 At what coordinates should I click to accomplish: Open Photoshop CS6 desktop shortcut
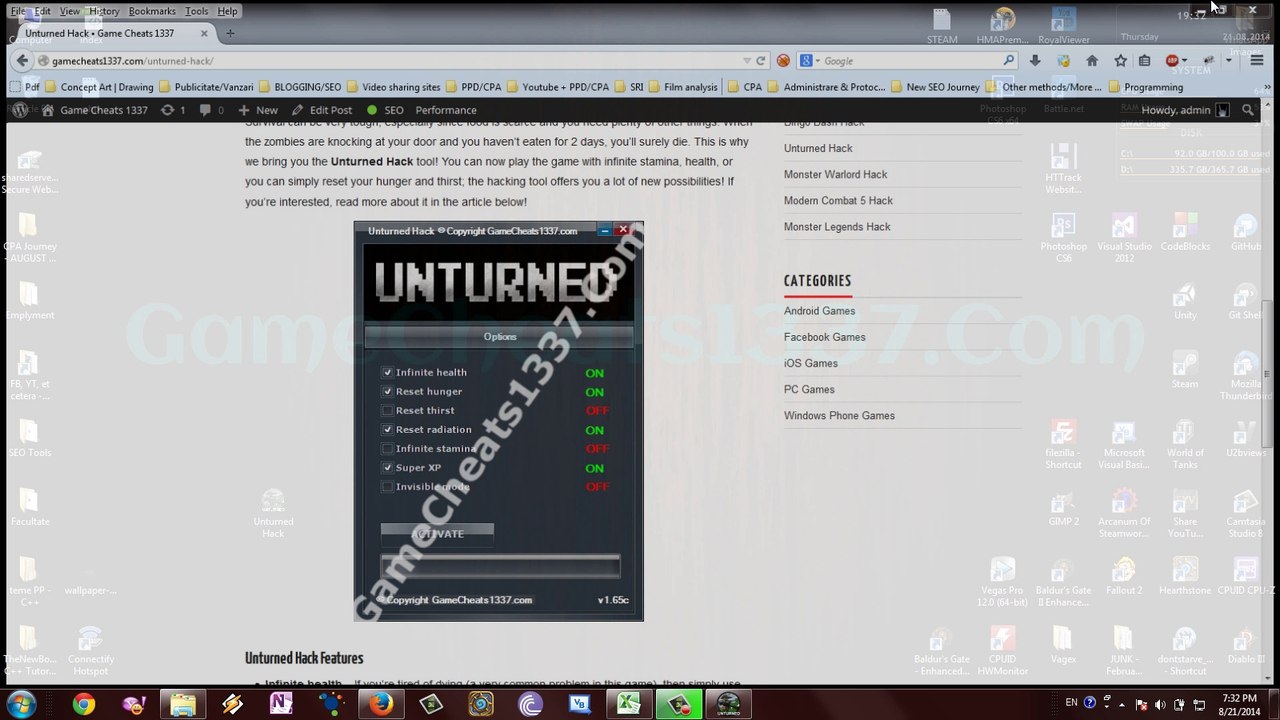(1063, 238)
